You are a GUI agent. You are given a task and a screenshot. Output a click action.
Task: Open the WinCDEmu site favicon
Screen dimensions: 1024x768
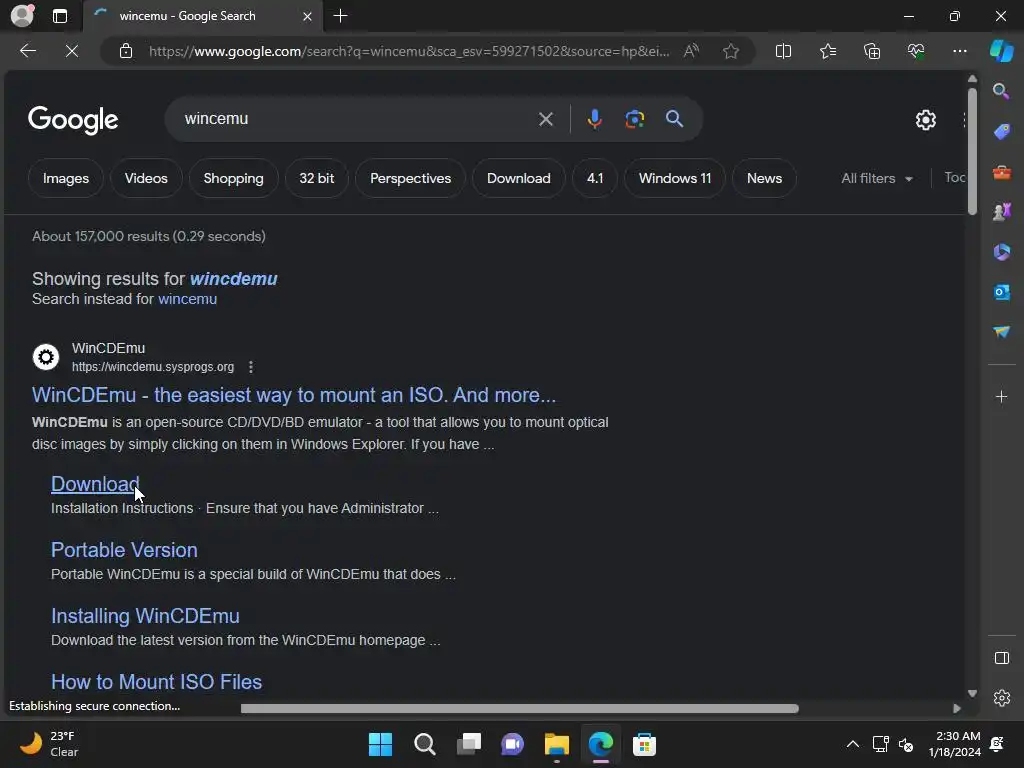pos(46,357)
